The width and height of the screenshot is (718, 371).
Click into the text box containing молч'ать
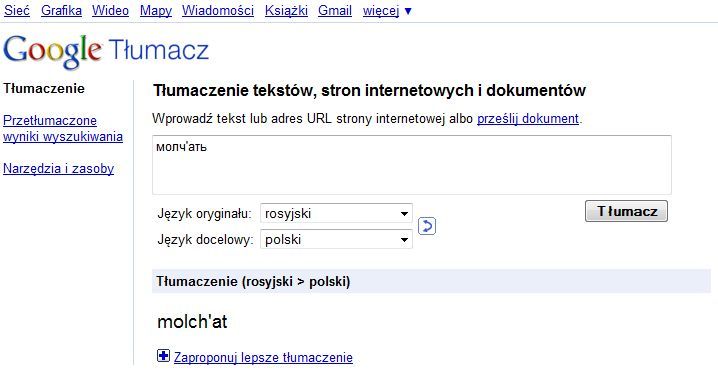[412, 165]
